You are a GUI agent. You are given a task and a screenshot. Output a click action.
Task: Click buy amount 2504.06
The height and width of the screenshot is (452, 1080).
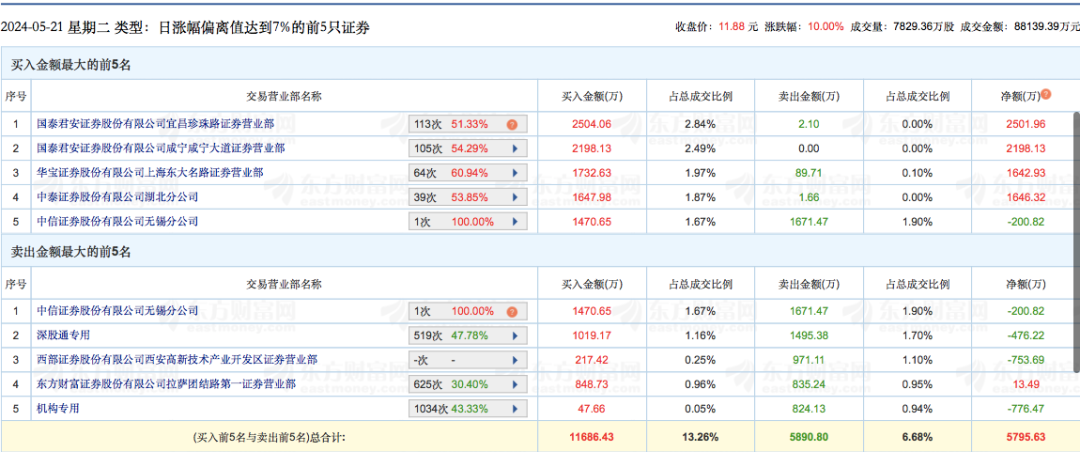click(592, 125)
